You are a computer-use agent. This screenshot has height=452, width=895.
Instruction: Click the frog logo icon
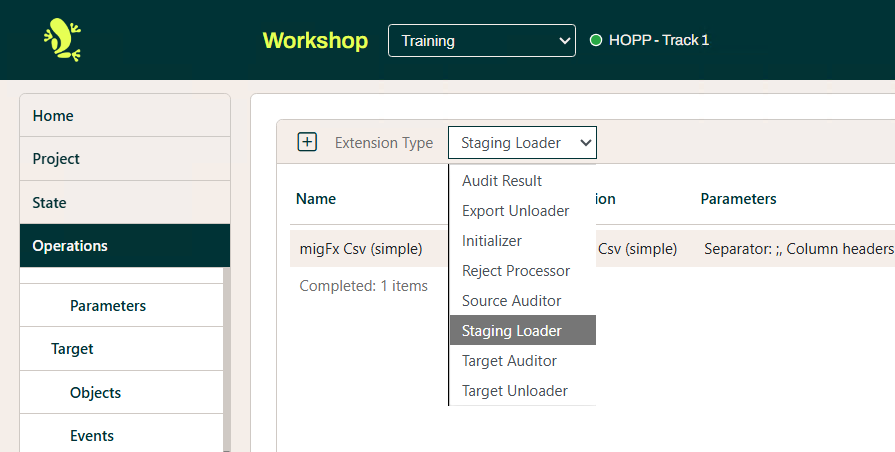point(62,39)
